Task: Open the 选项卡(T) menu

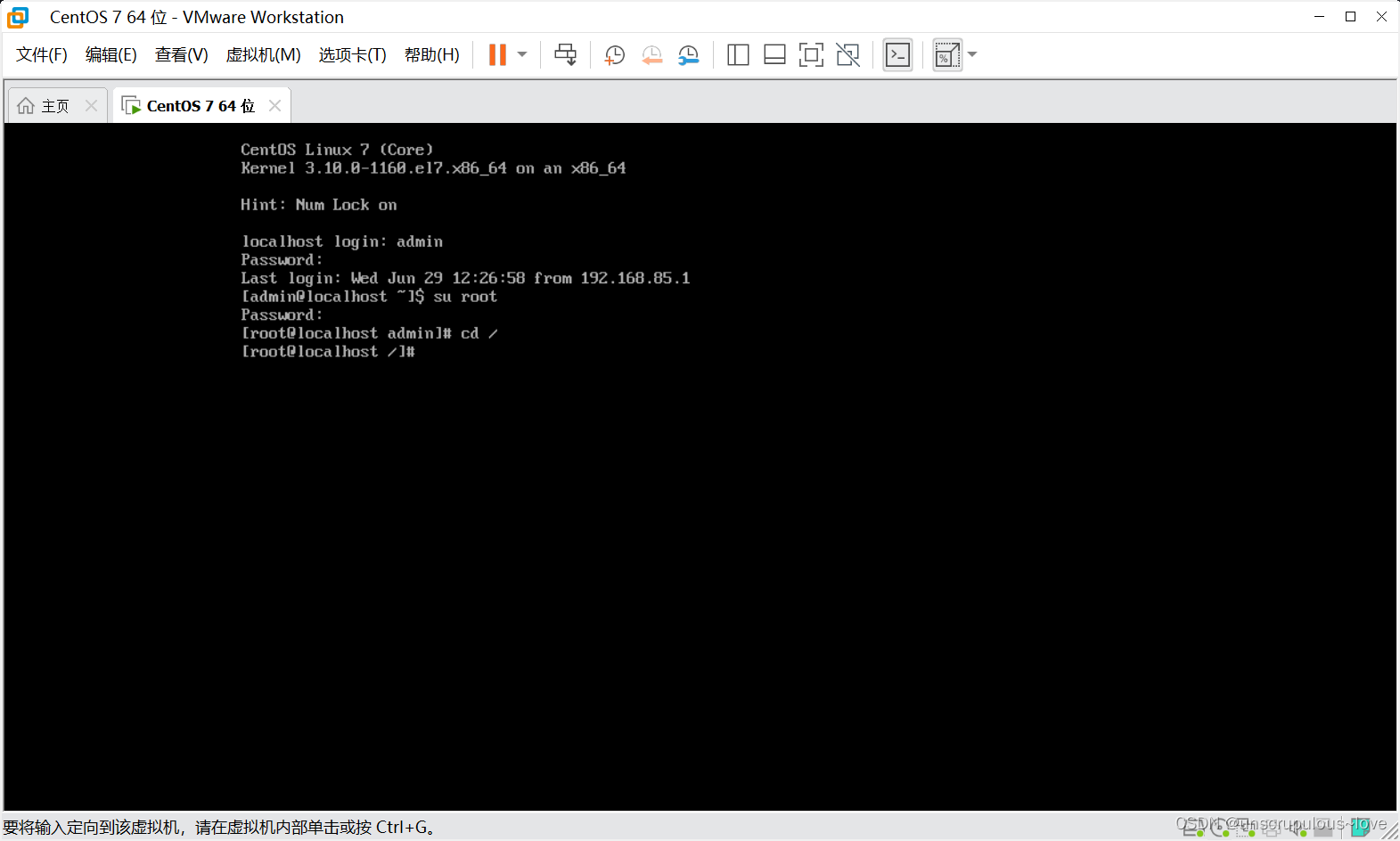Action: pyautogui.click(x=353, y=55)
